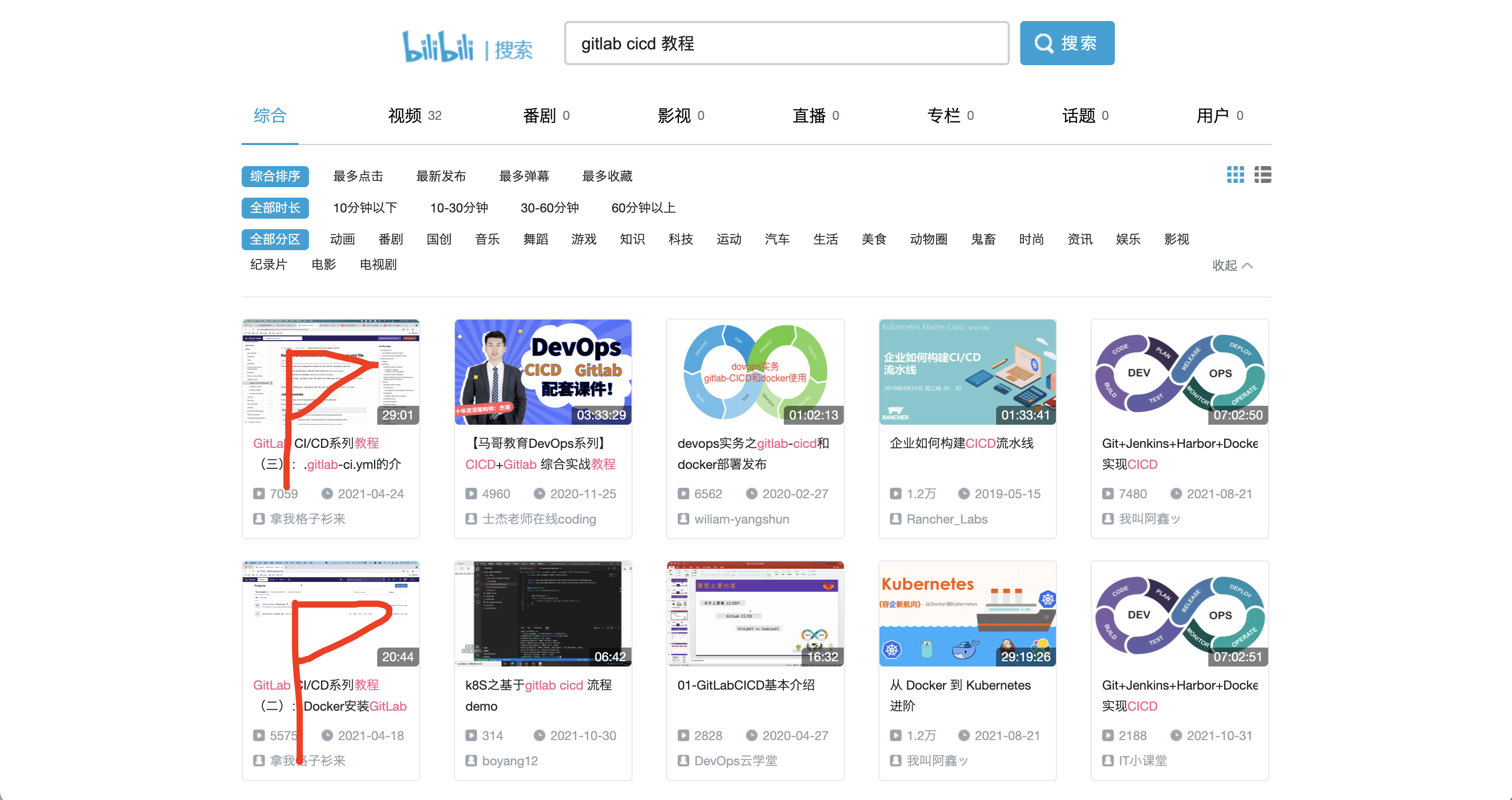This screenshot has height=800, width=1512.
Task: Open 马哥教育DevOps系列 video title
Action: click(541, 454)
